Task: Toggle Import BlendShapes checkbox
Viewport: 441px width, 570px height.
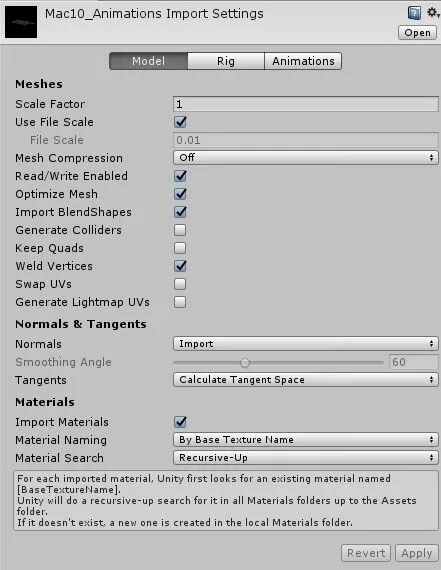Action: 180,212
